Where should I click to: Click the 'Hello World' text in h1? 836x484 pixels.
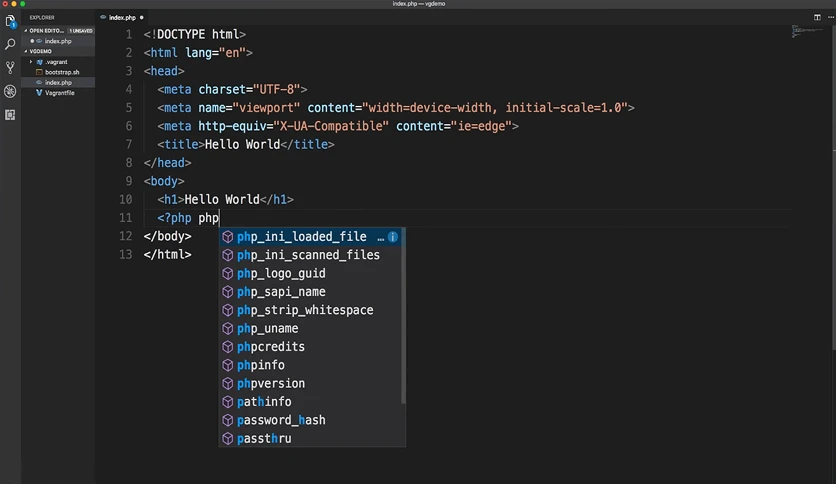click(222, 199)
